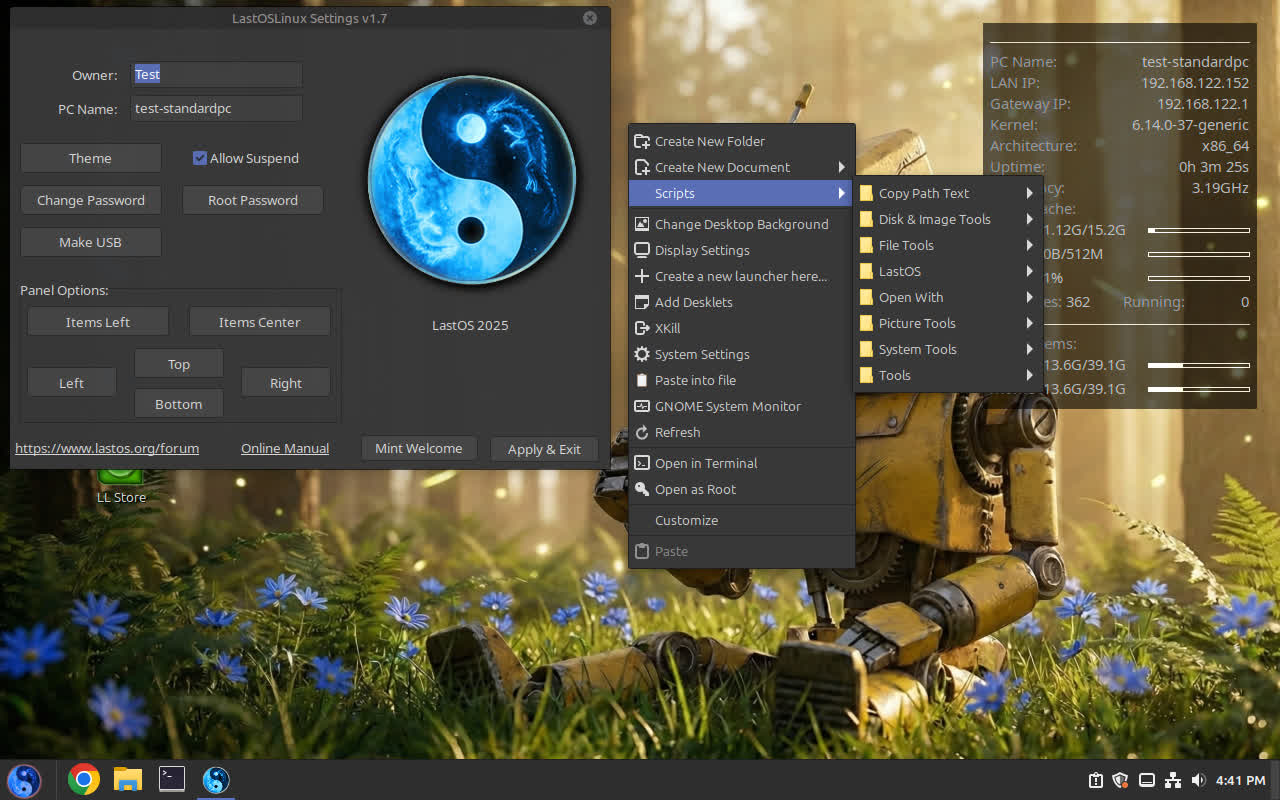Open the Terminal icon in the taskbar

172,779
